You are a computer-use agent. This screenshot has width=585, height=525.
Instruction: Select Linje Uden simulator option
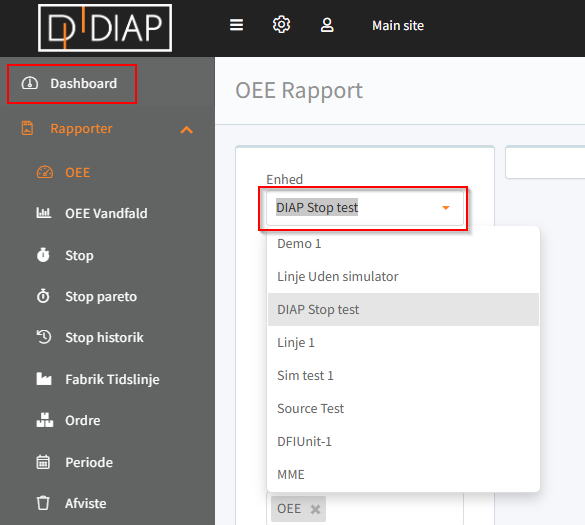[x=403, y=276]
